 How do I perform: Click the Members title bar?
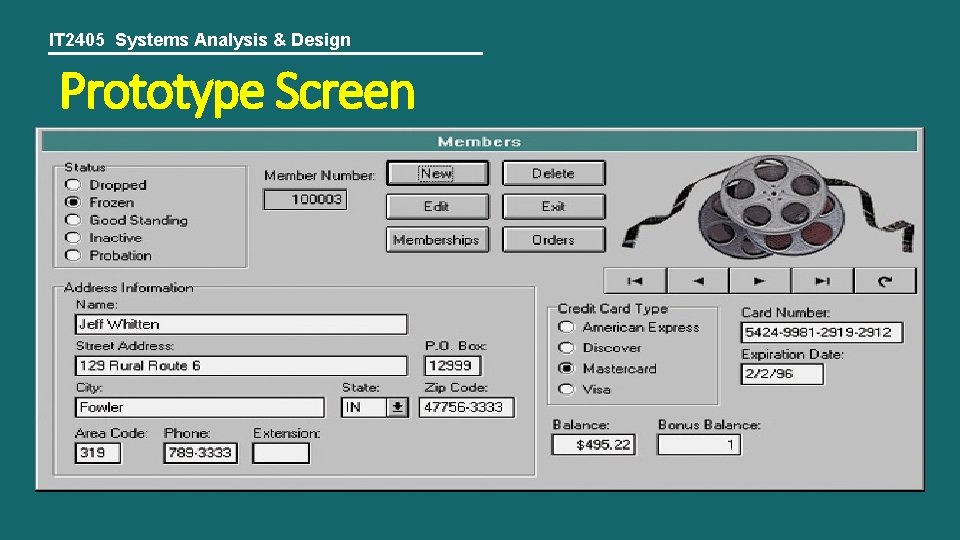click(479, 141)
